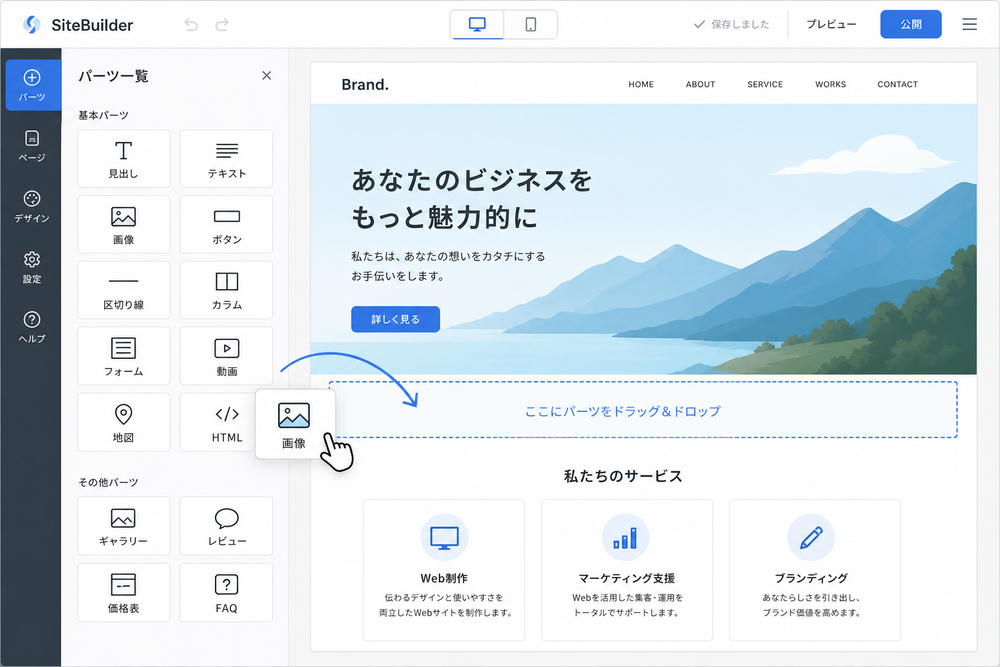Viewport: 1000px width, 667px height.
Task: Open the ヘルプ sidebar tab
Action: [x=32, y=327]
